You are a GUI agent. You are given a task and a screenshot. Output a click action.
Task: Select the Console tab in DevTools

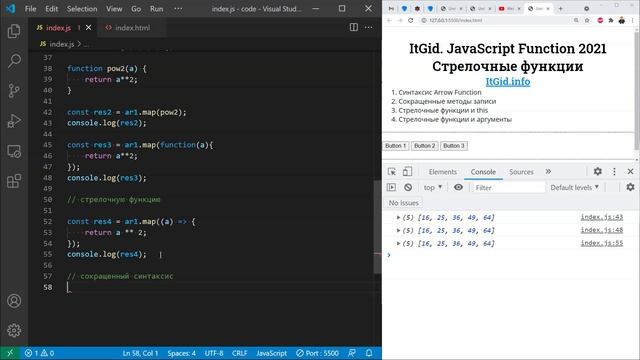point(483,172)
